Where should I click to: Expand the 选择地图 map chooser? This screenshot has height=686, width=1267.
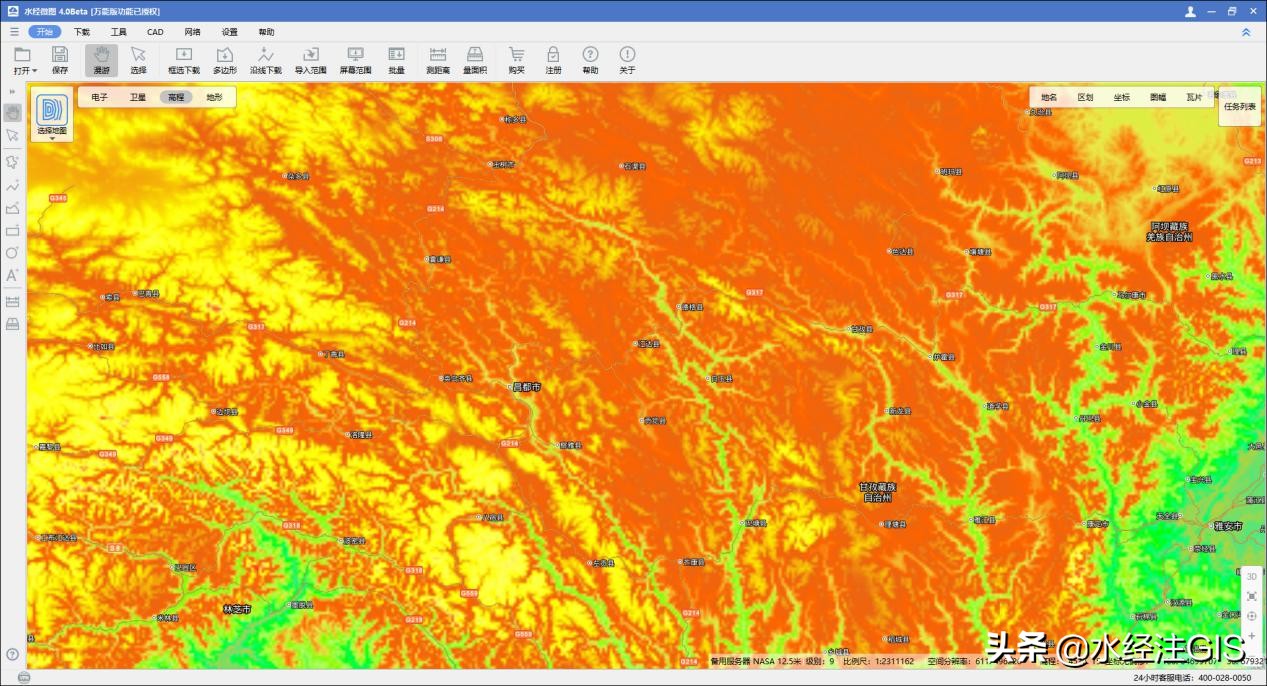(52, 116)
